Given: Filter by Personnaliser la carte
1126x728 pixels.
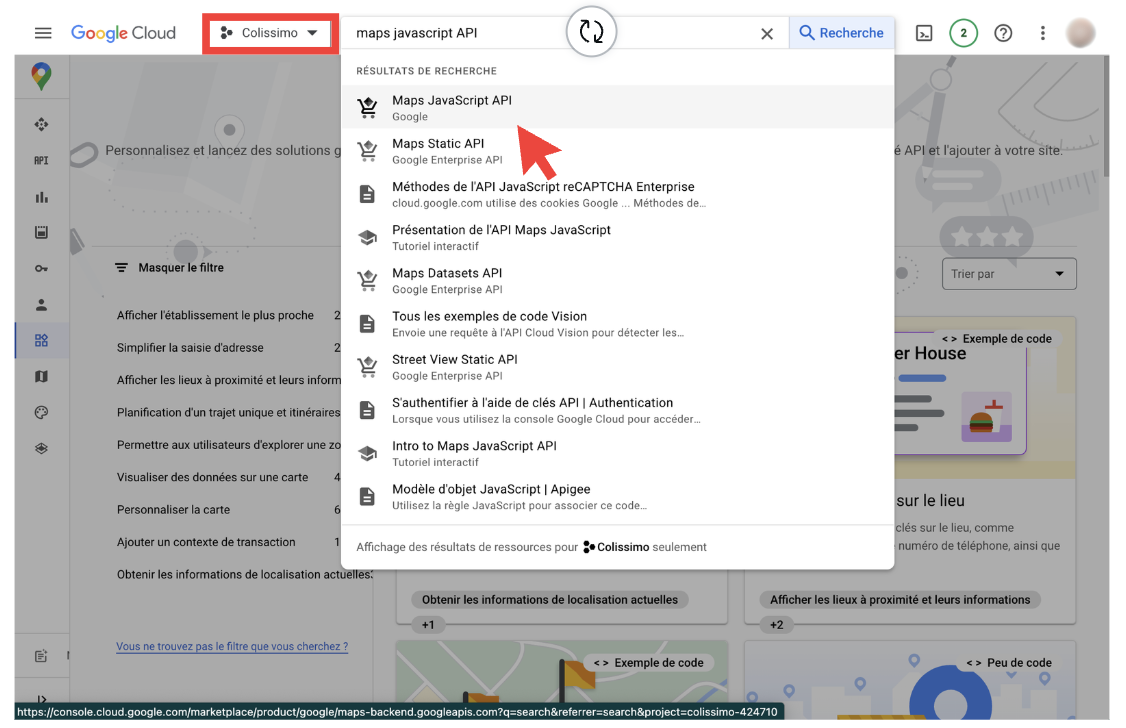Looking at the screenshot, I should pos(174,509).
